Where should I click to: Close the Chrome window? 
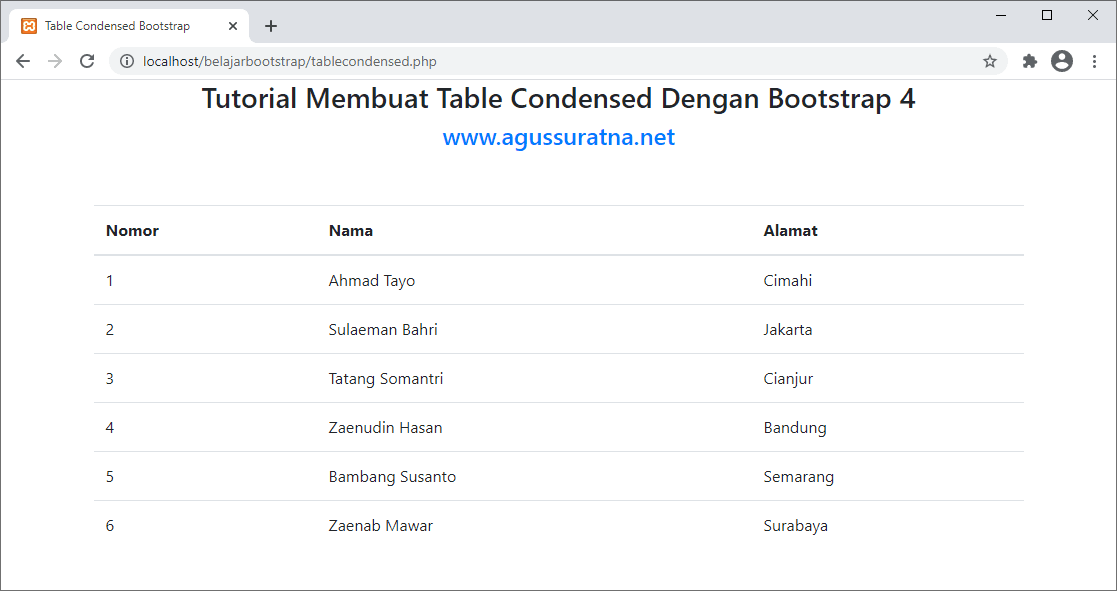[1092, 16]
